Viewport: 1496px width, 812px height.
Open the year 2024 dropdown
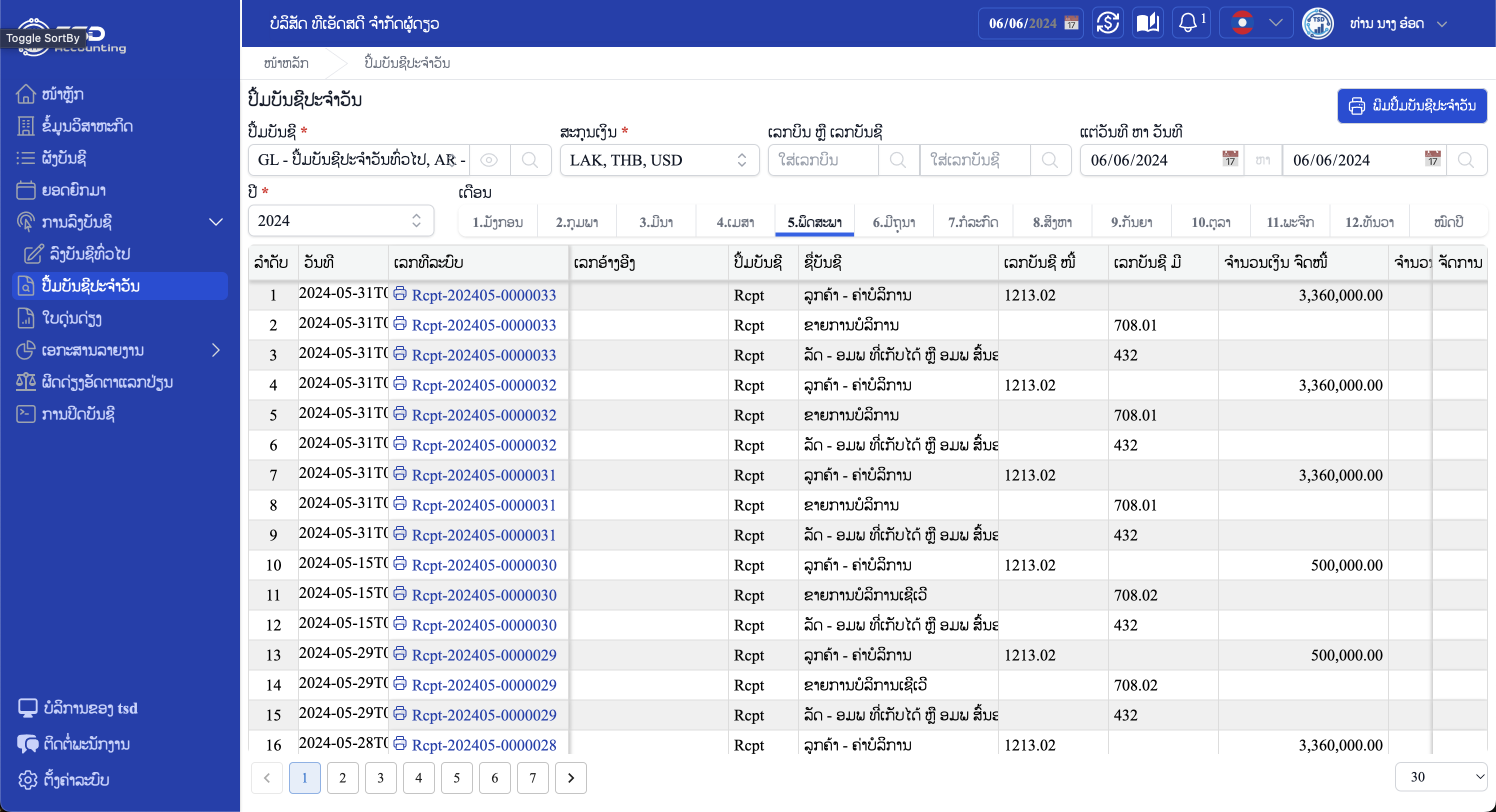tap(341, 220)
